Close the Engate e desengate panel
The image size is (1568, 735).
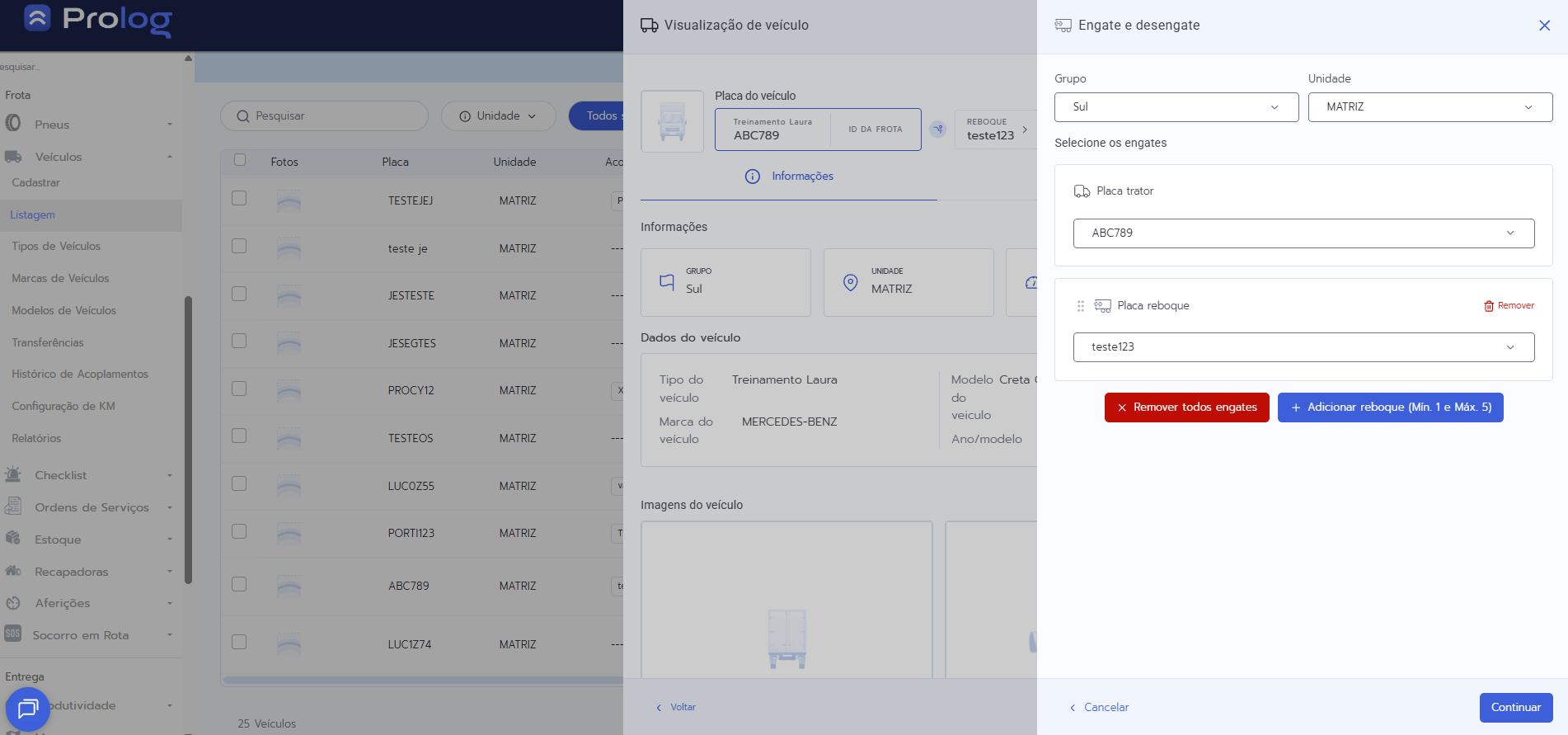tap(1544, 26)
